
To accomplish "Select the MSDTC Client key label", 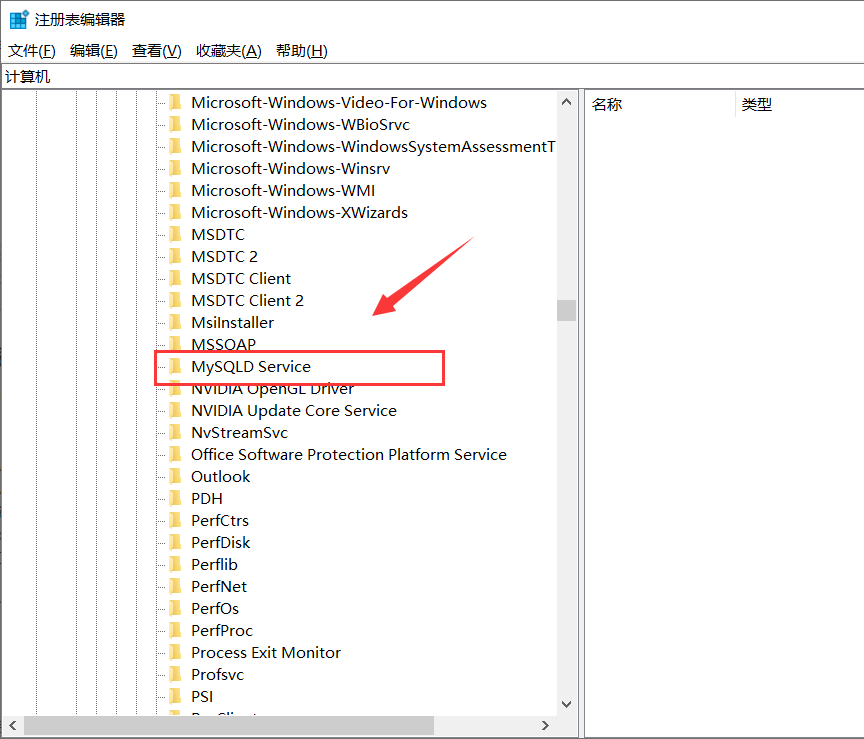I will pos(241,279).
